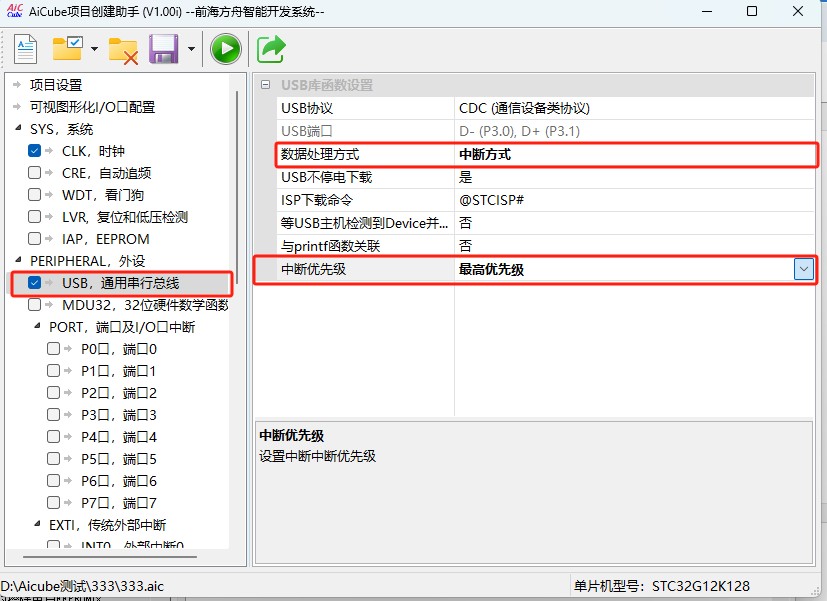Collapse the EXTI, 传统外部中断 node
827x601 pixels.
tap(37, 524)
